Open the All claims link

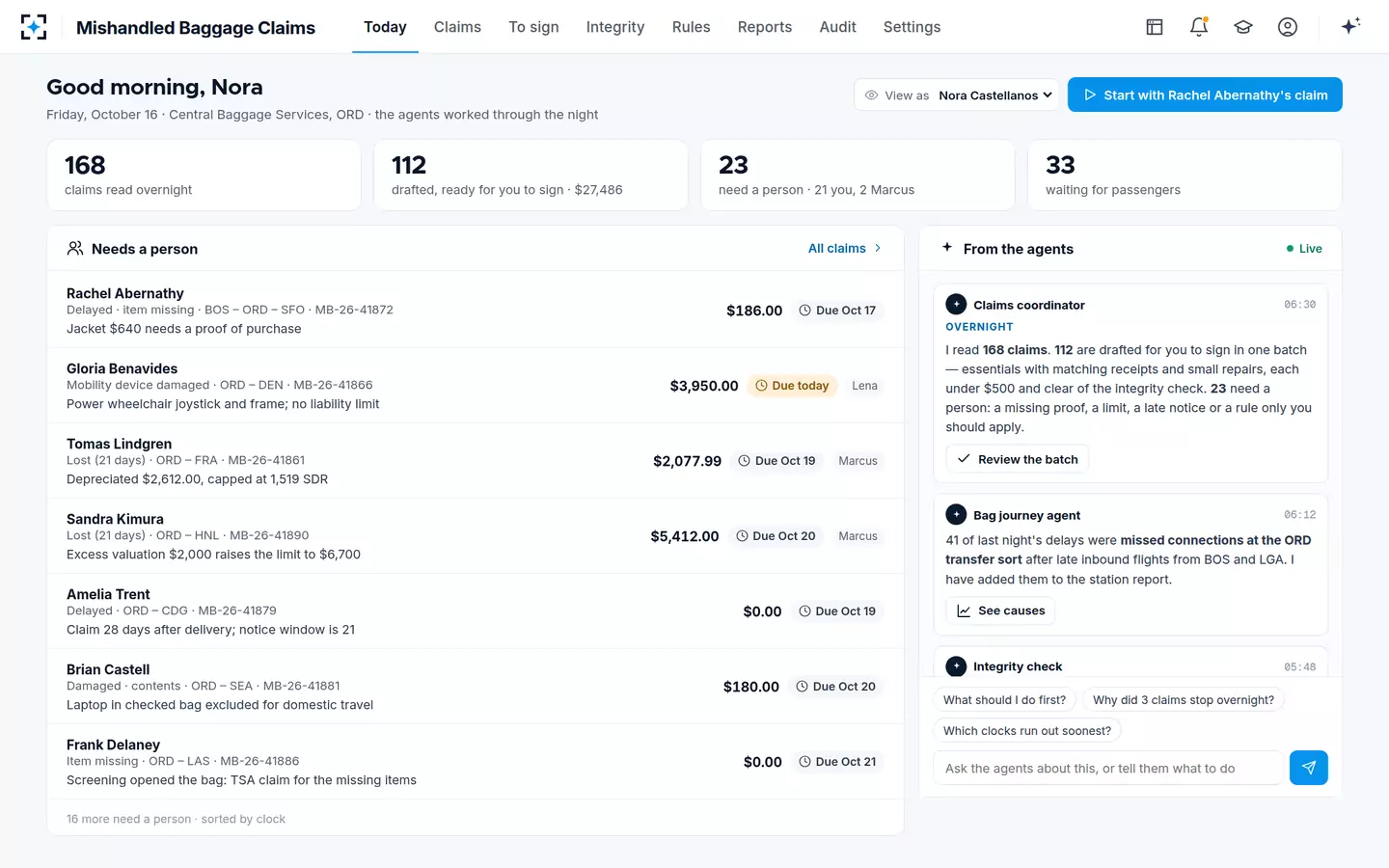click(845, 248)
